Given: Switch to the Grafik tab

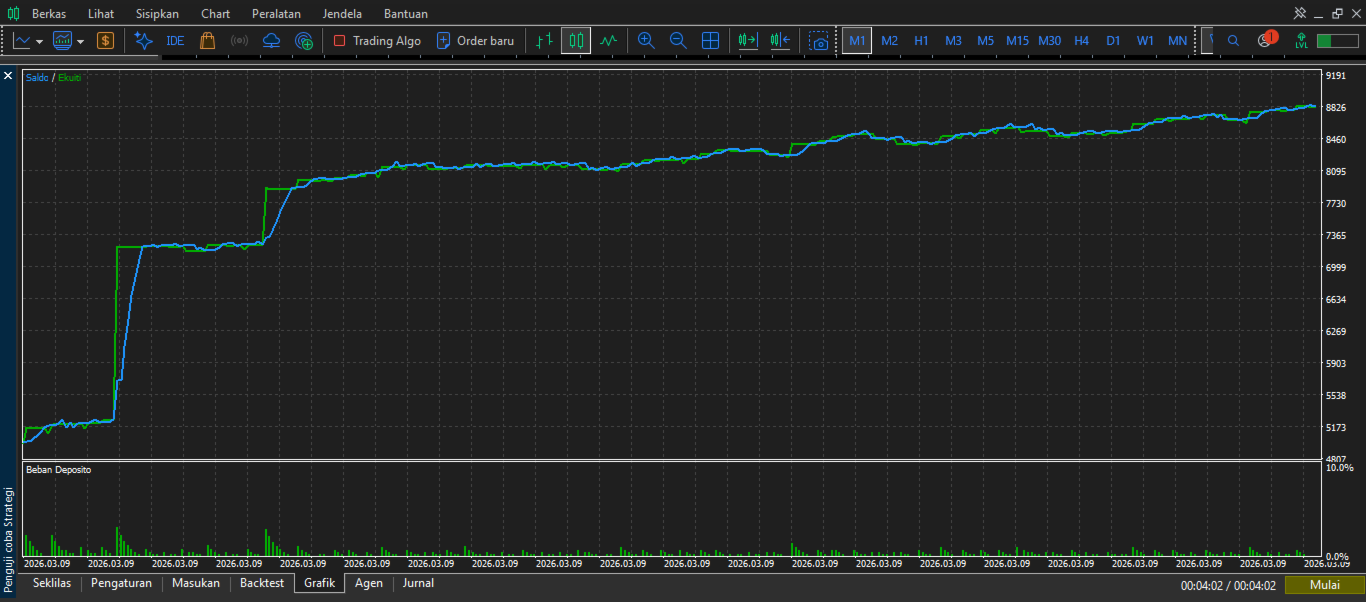Looking at the screenshot, I should pos(320,583).
